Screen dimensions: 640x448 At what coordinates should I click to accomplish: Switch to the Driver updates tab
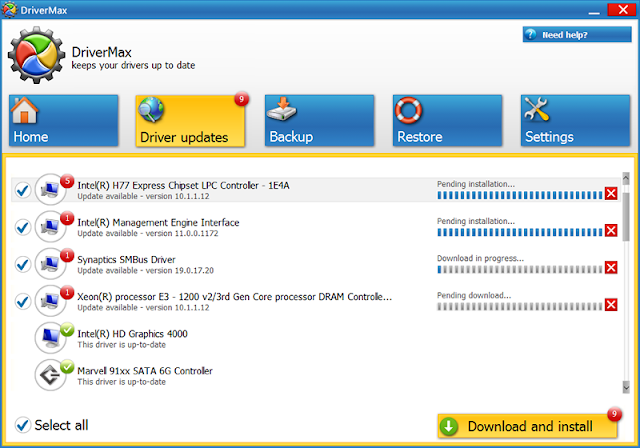point(190,120)
